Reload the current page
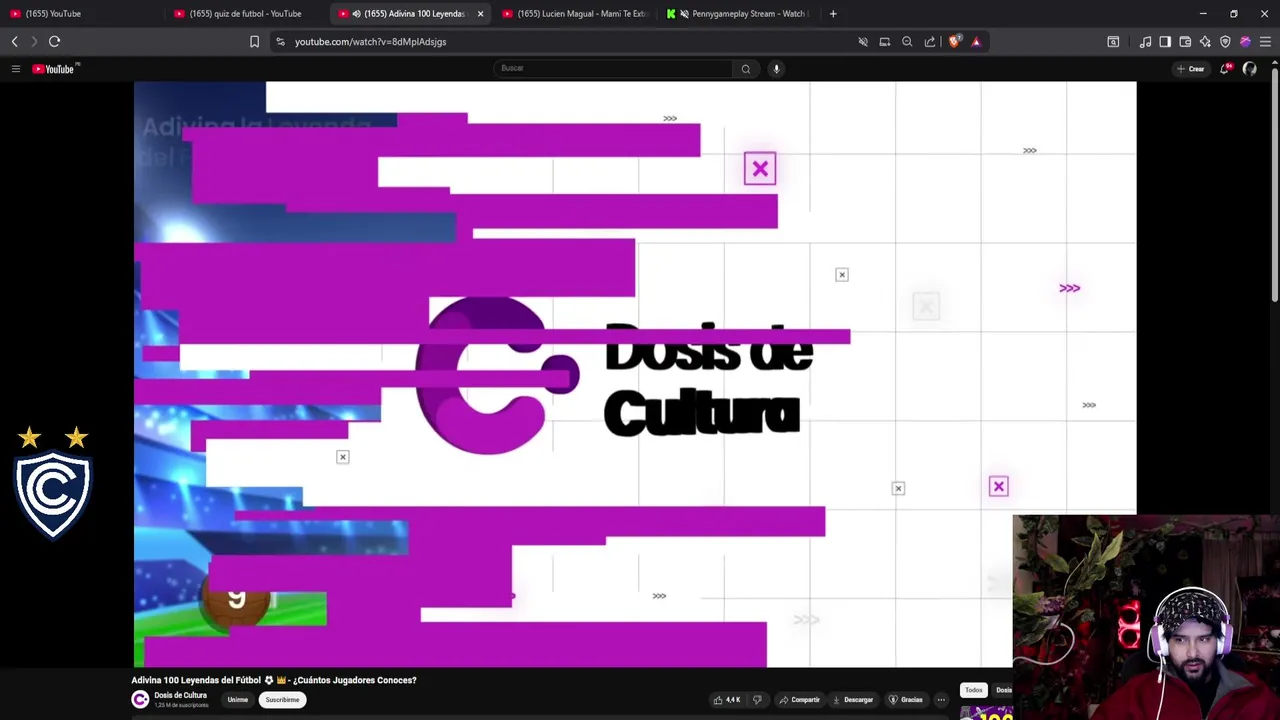 click(54, 41)
